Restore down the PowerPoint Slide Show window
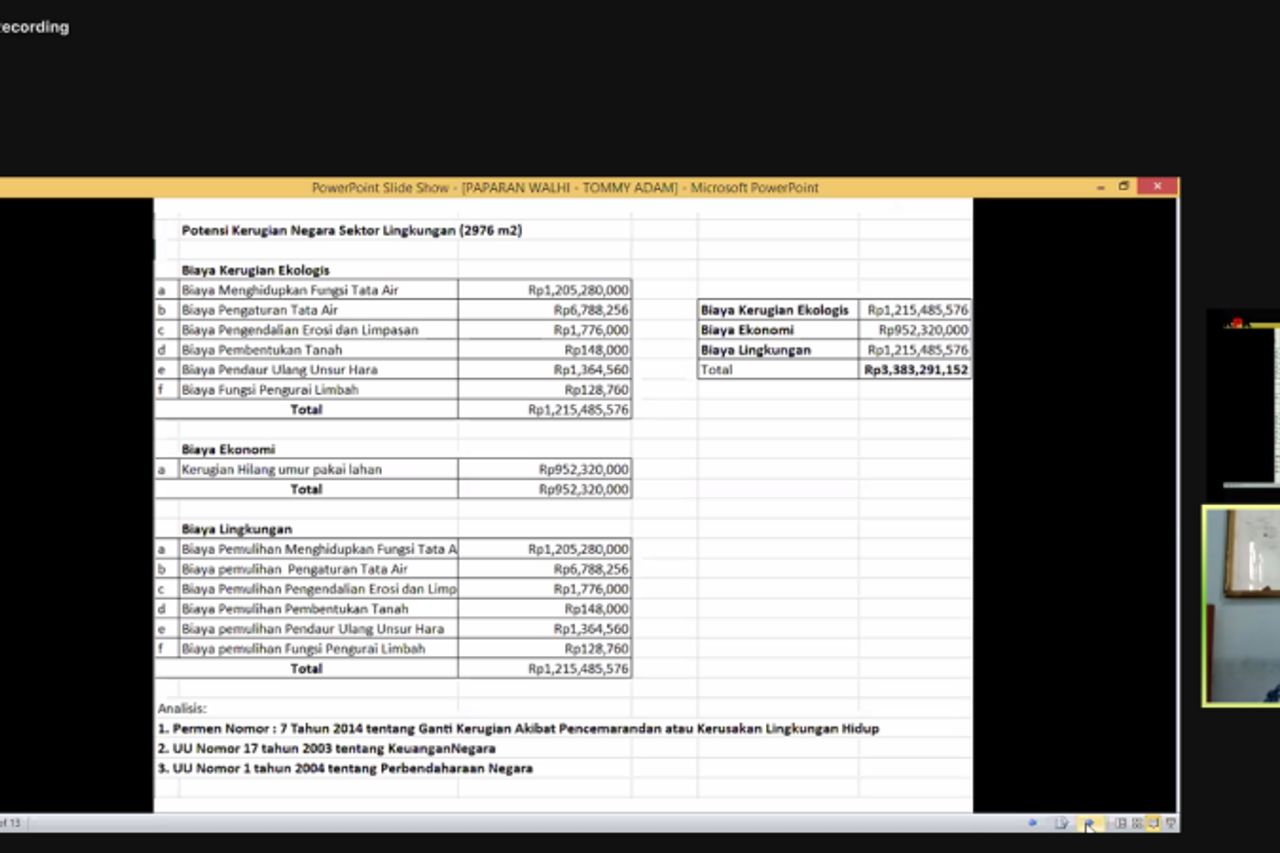 1124,187
